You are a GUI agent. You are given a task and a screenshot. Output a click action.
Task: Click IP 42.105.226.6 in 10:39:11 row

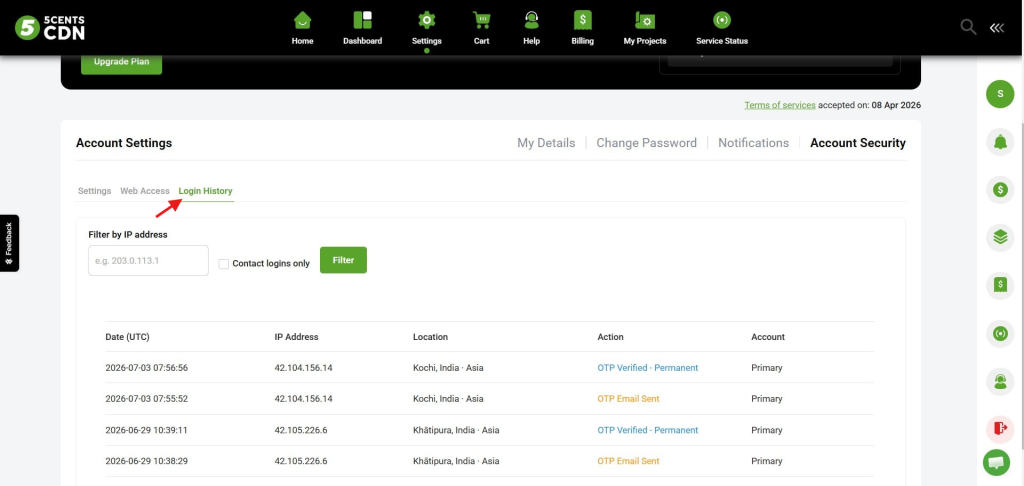[x=301, y=430]
